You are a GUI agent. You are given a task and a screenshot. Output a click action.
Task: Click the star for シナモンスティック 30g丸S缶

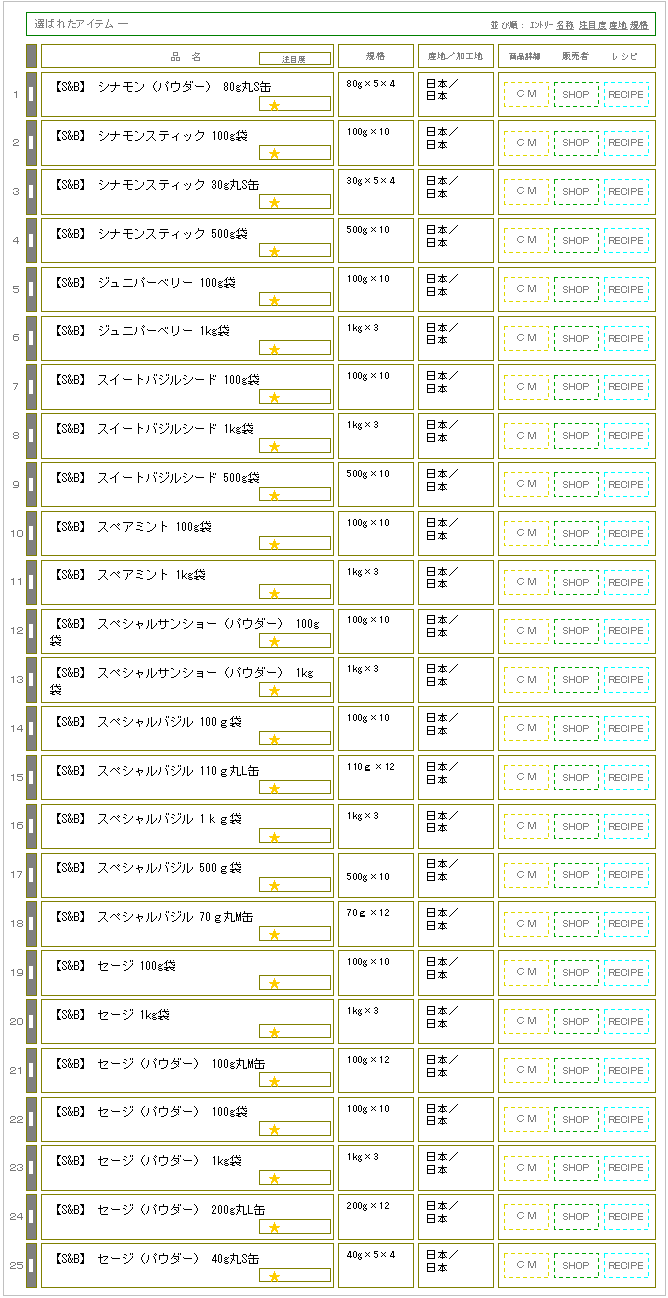(274, 203)
